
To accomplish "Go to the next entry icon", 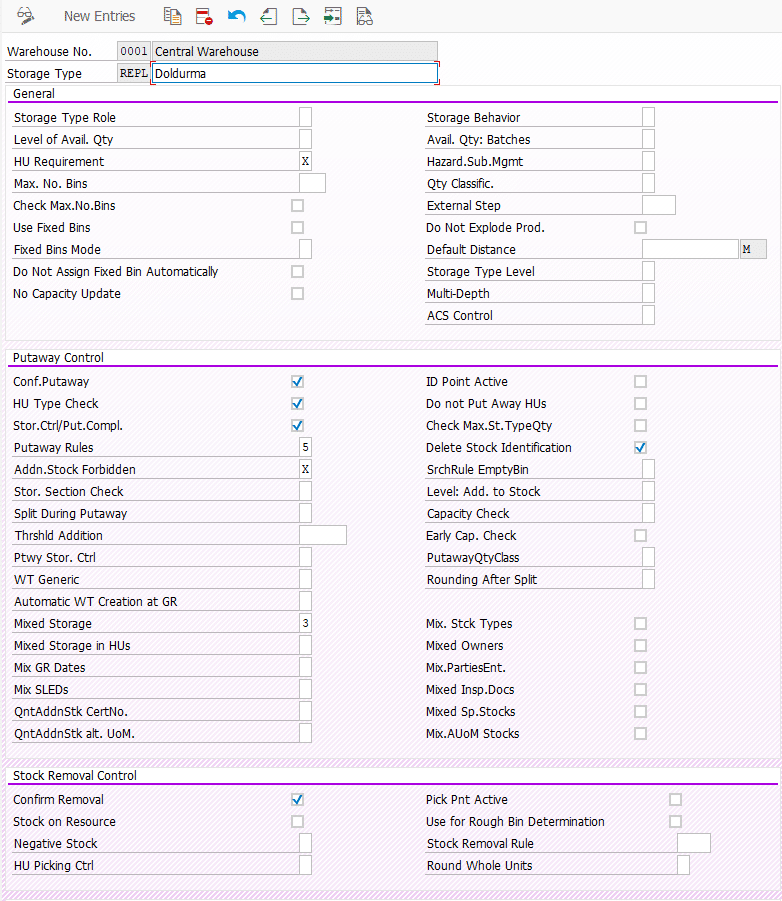I will coord(300,16).
